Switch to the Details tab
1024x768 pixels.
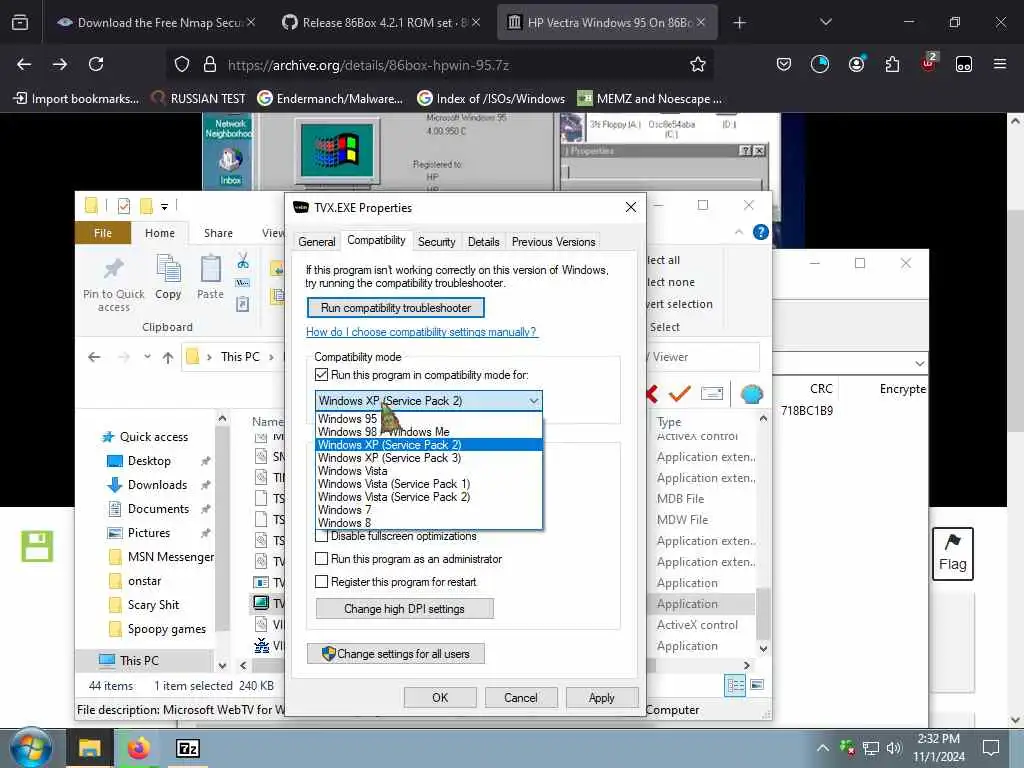click(x=483, y=242)
